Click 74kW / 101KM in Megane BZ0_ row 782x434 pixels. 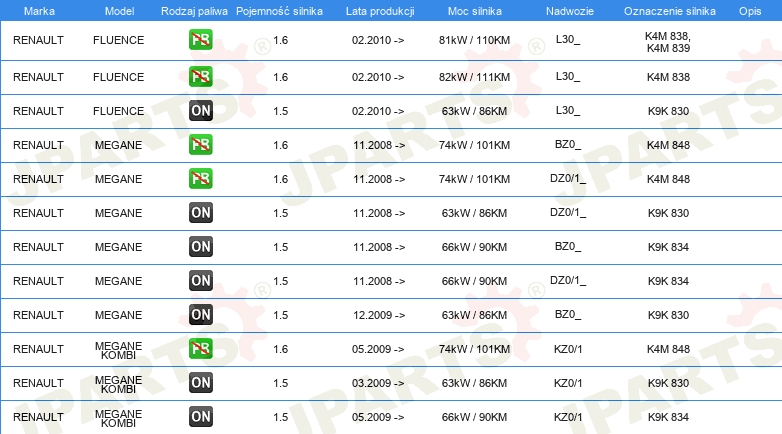(474, 145)
